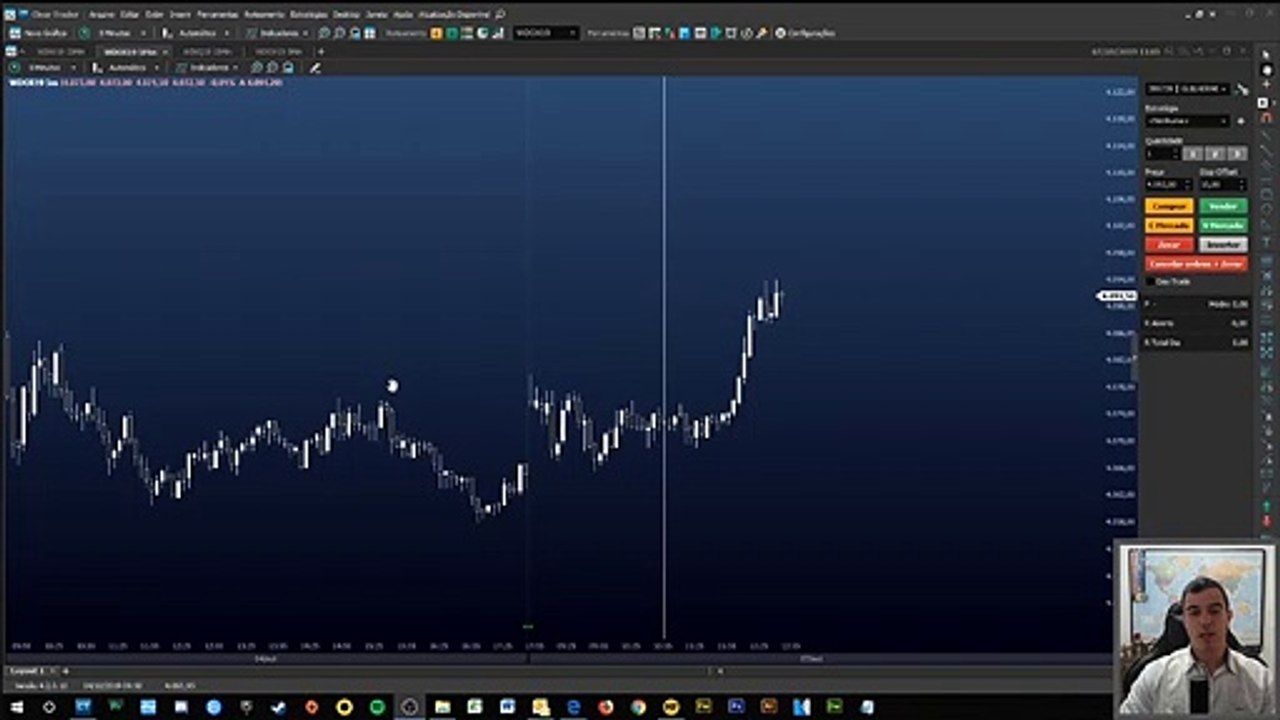Viewport: 1280px width, 720px height.
Task: Click the magnet snap tool icon
Action: tap(1266, 118)
